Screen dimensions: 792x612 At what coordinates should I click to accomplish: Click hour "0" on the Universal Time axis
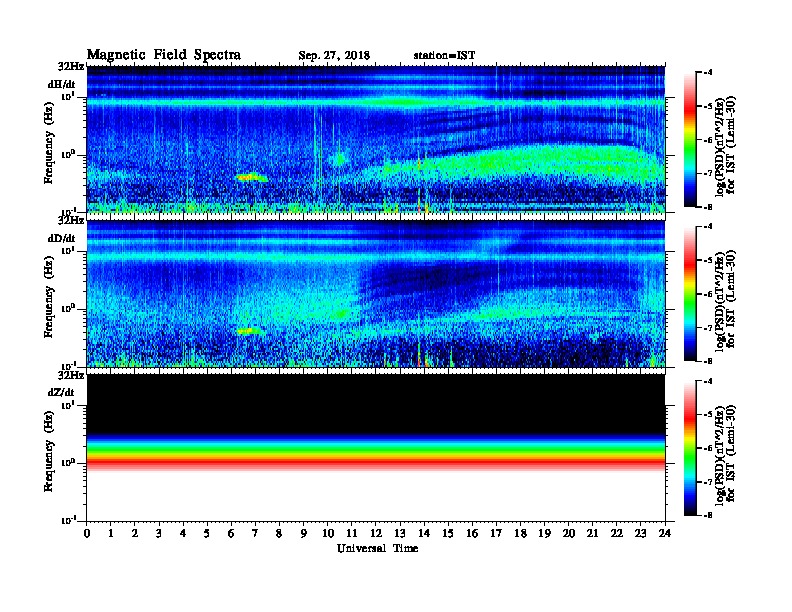click(87, 533)
